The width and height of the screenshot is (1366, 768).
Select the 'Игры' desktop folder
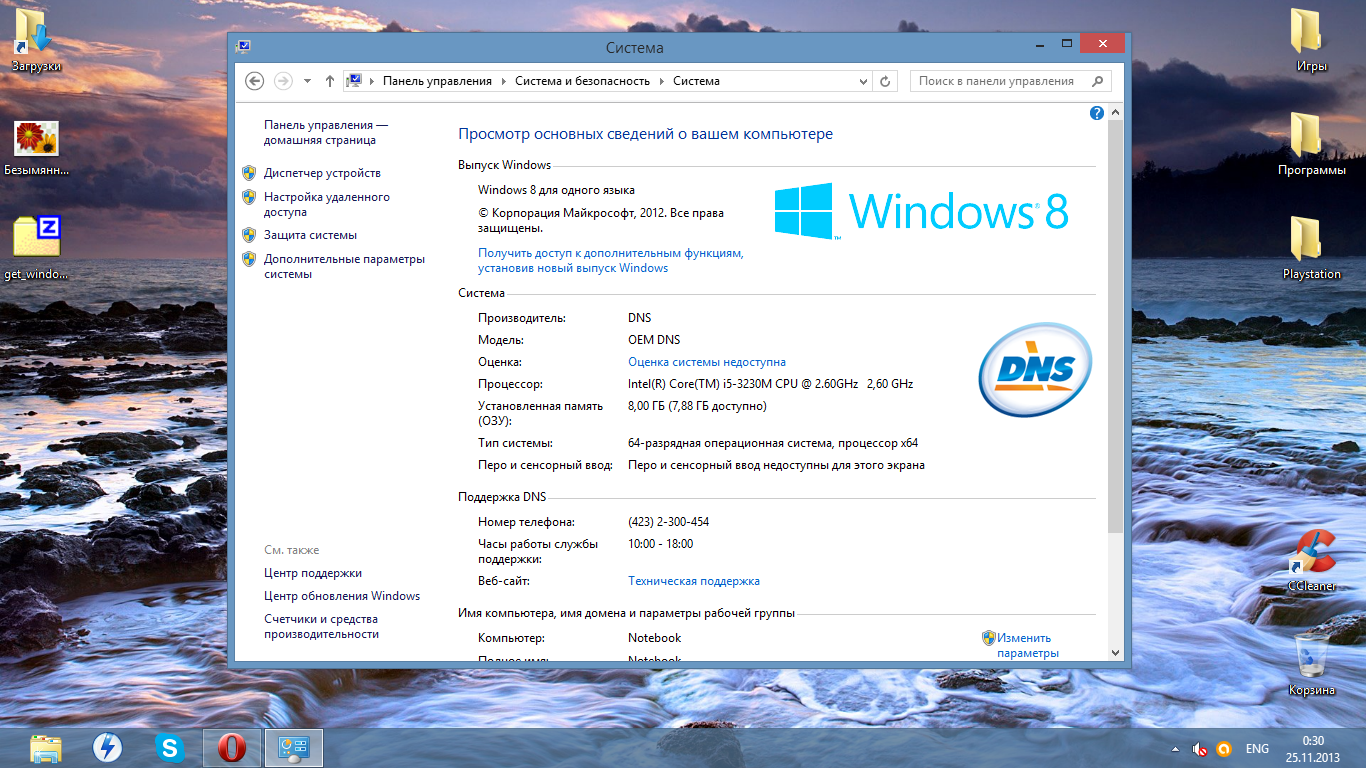[x=1311, y=40]
